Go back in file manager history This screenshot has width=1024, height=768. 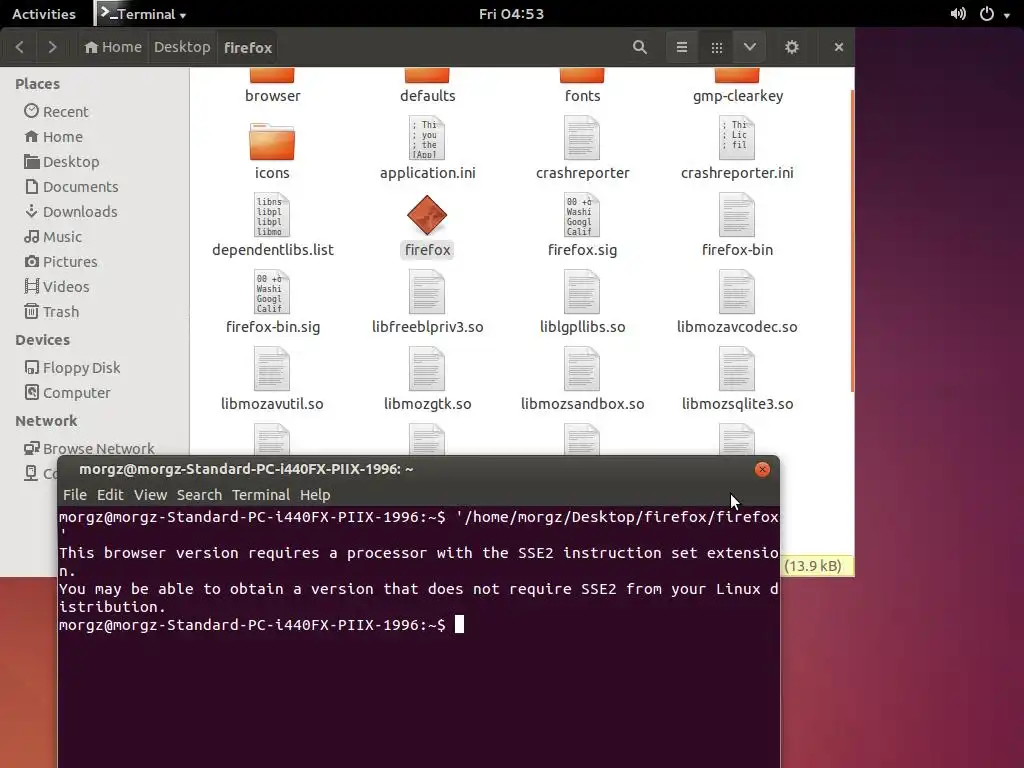(20, 47)
